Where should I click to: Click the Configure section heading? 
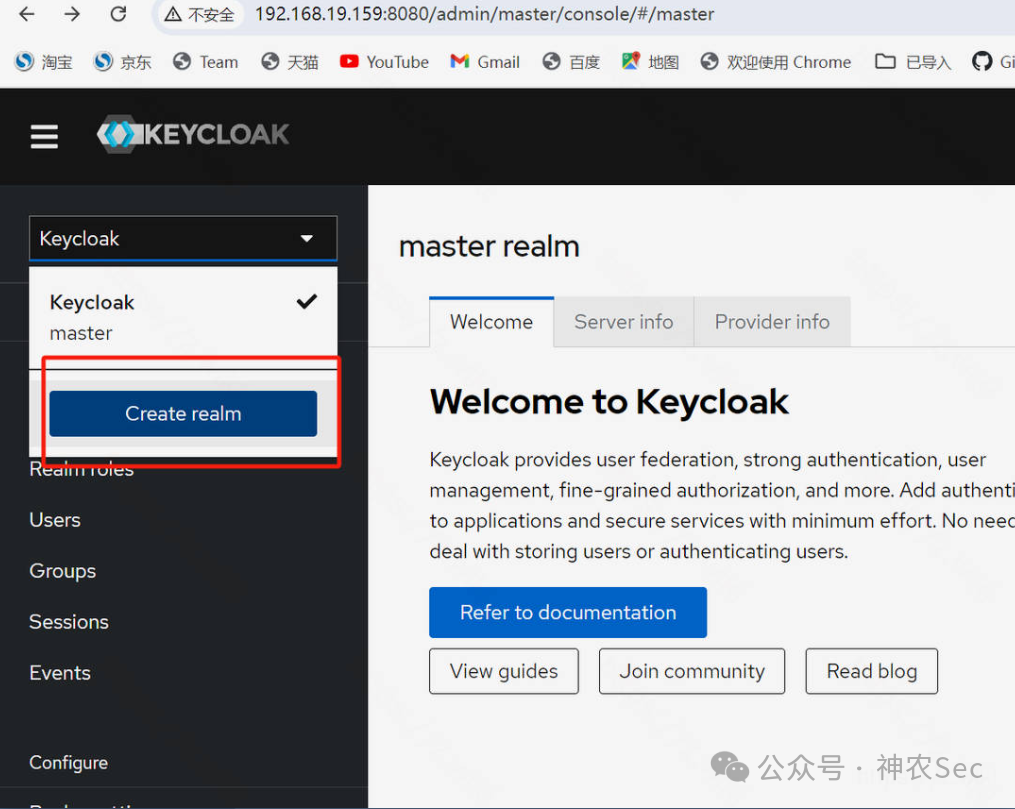pos(69,763)
